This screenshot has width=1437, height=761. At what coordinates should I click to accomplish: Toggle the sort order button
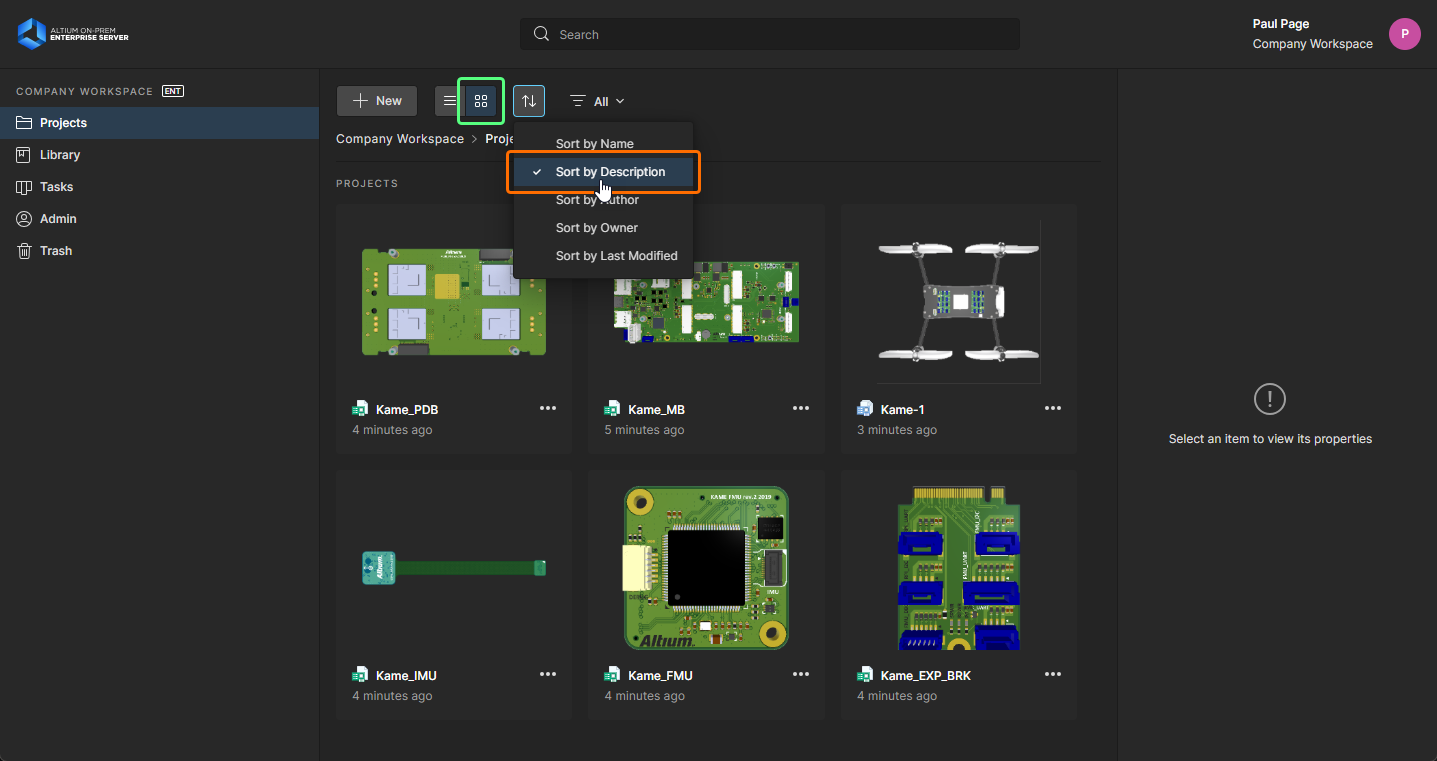pyautogui.click(x=529, y=101)
